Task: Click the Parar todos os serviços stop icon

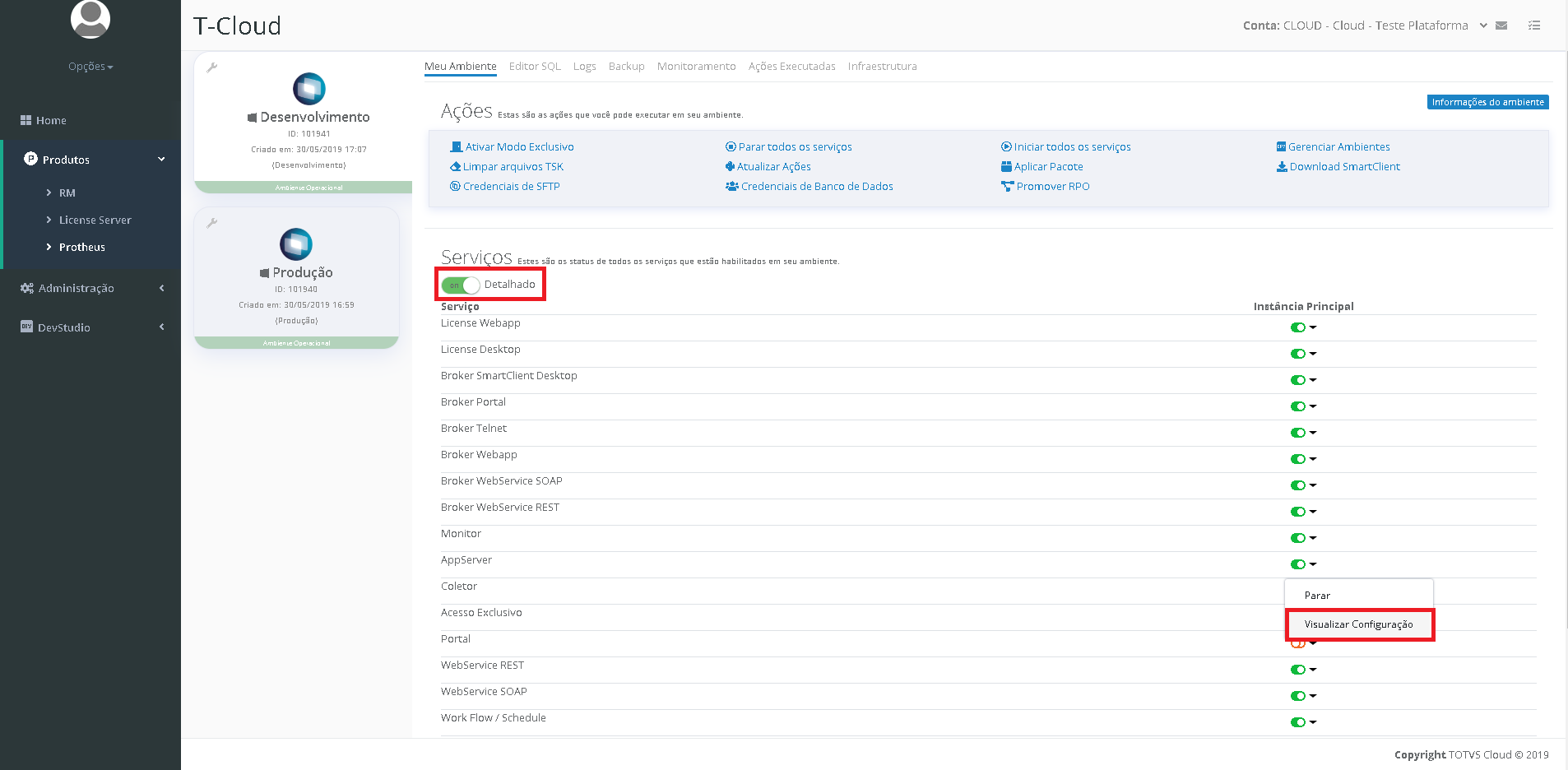Action: pos(731,147)
